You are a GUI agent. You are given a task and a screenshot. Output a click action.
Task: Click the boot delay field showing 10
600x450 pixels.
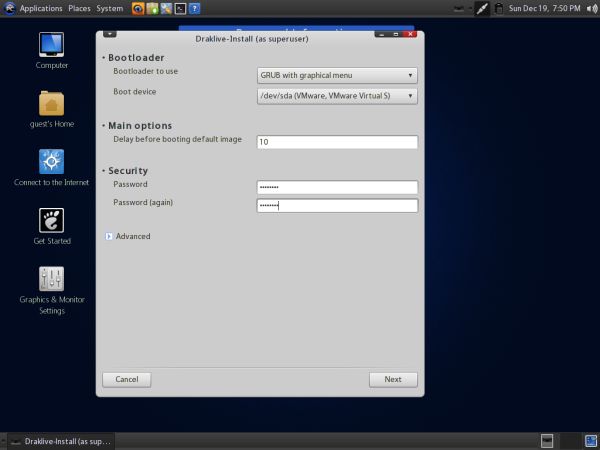coord(337,142)
